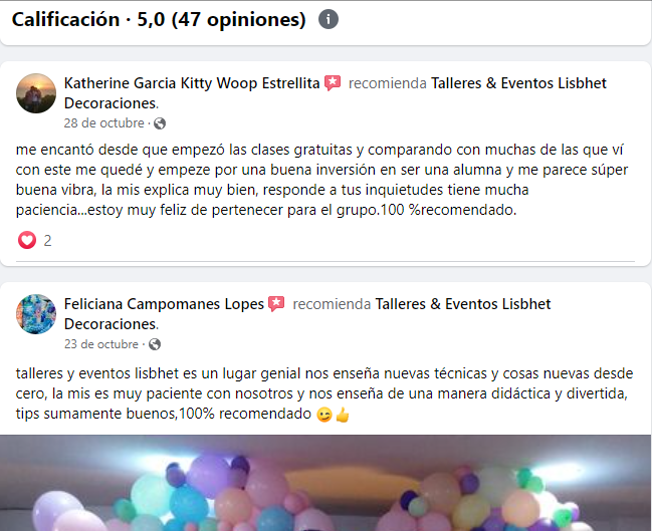Click the recommendation star badge after Katherine's name

[333, 83]
